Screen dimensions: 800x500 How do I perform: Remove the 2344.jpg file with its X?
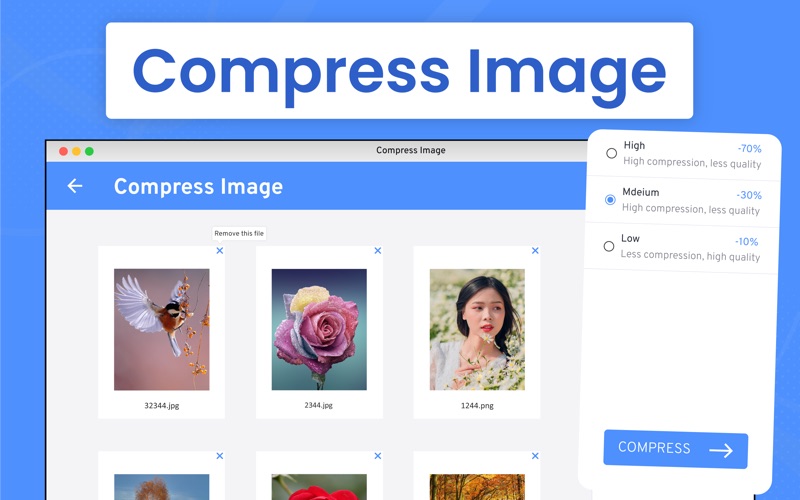click(378, 251)
